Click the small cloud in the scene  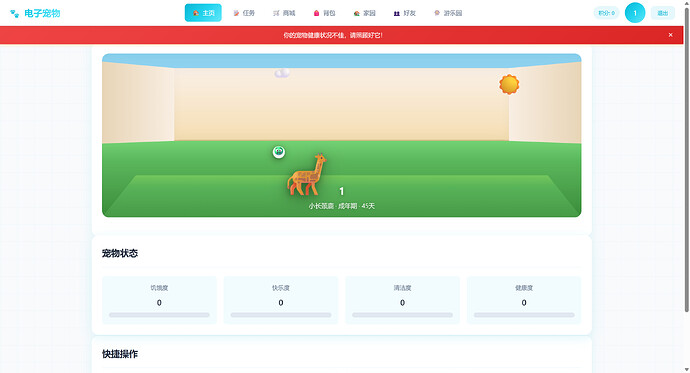282,73
